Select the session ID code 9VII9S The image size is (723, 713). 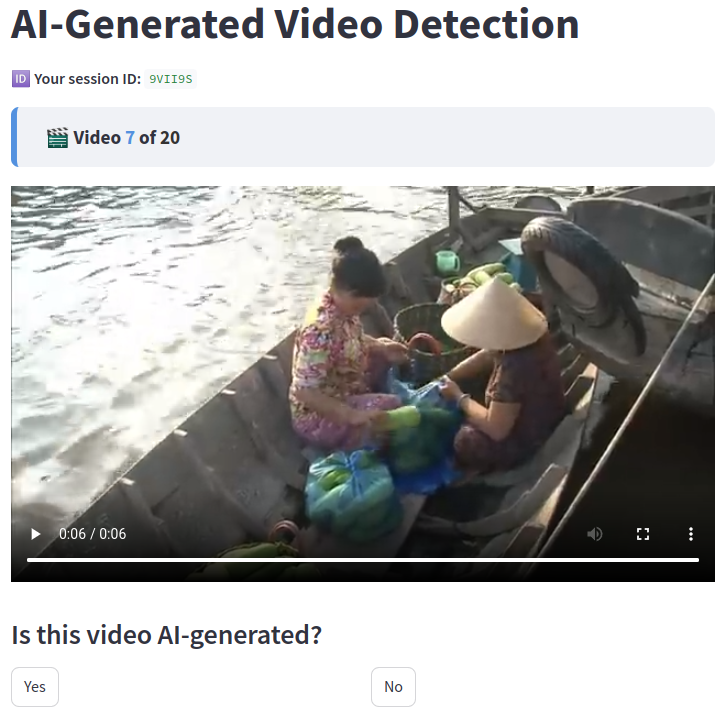pyautogui.click(x=171, y=79)
